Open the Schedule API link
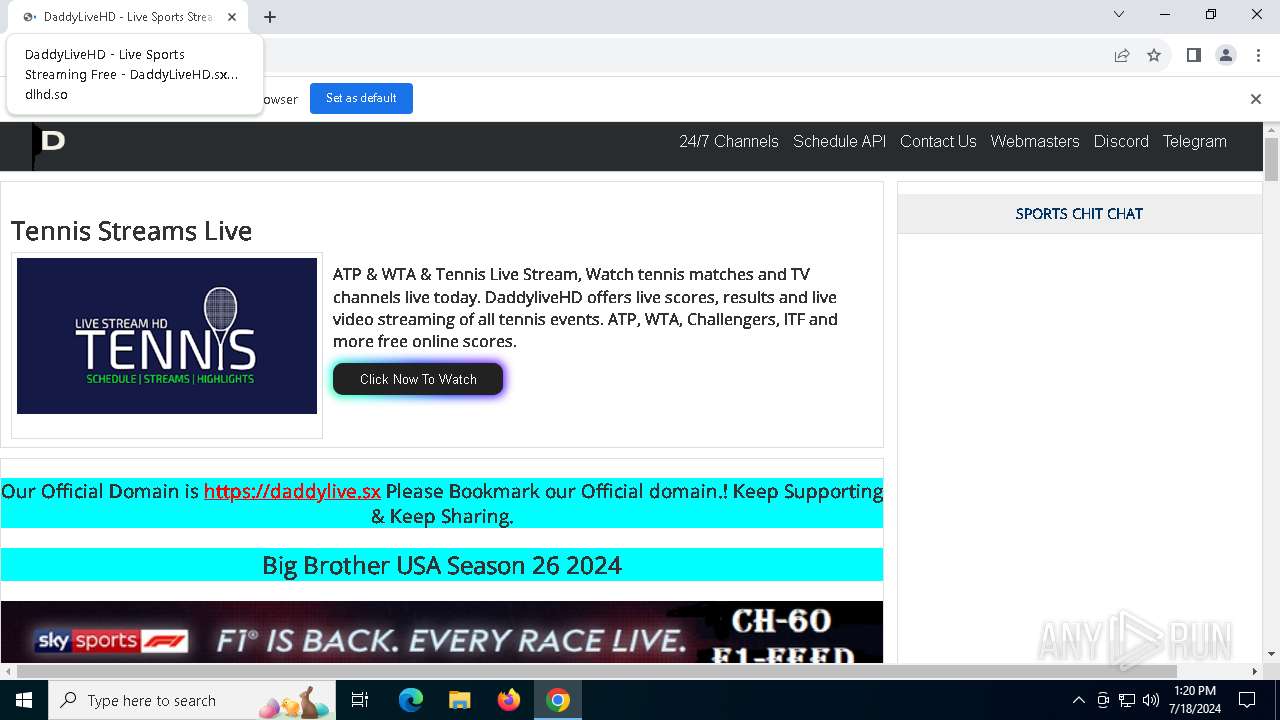Image resolution: width=1280 pixels, height=720 pixels. click(840, 141)
